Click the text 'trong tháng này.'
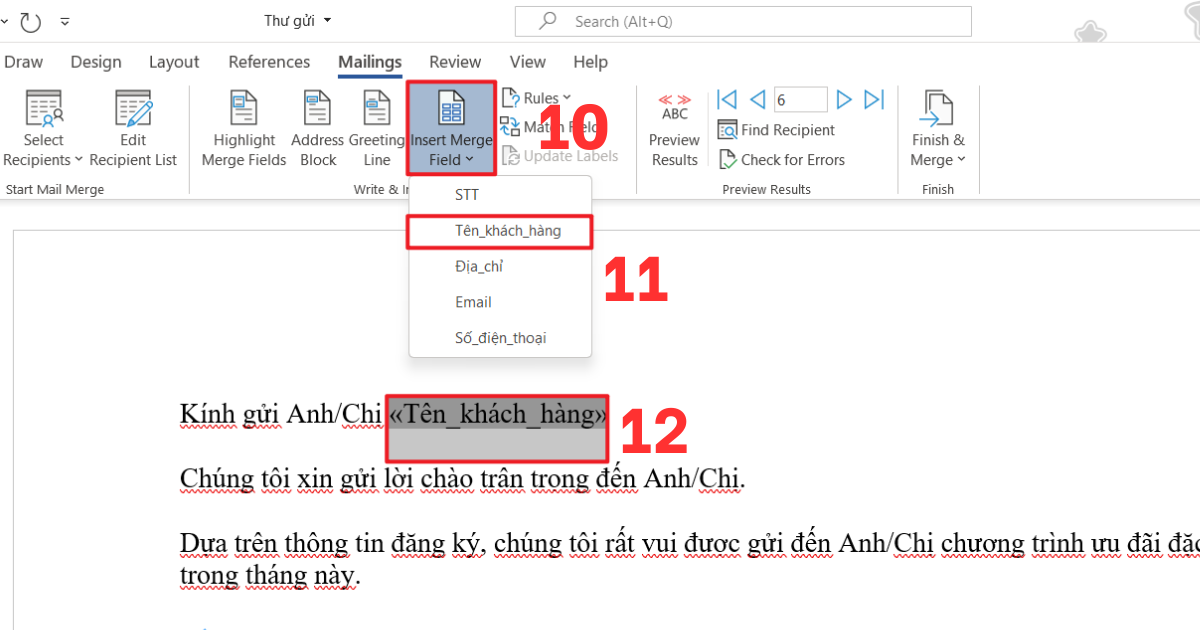 tap(269, 576)
